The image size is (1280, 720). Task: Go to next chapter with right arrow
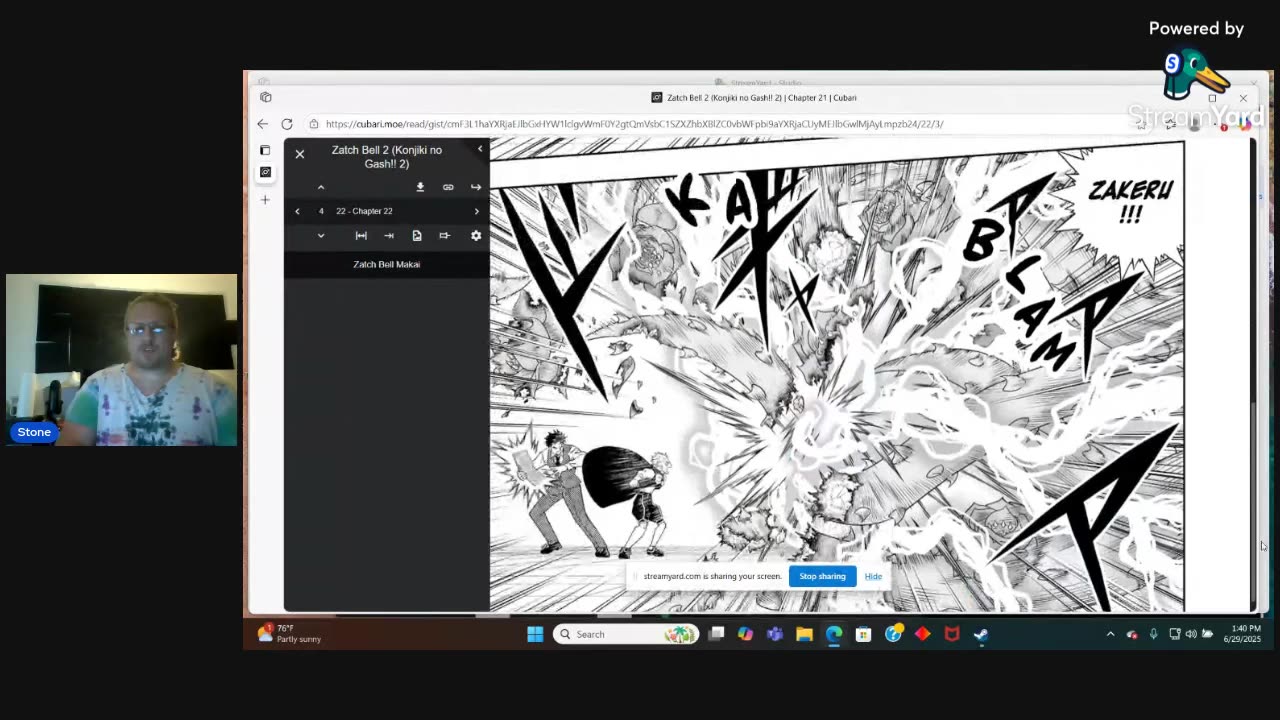tap(477, 211)
